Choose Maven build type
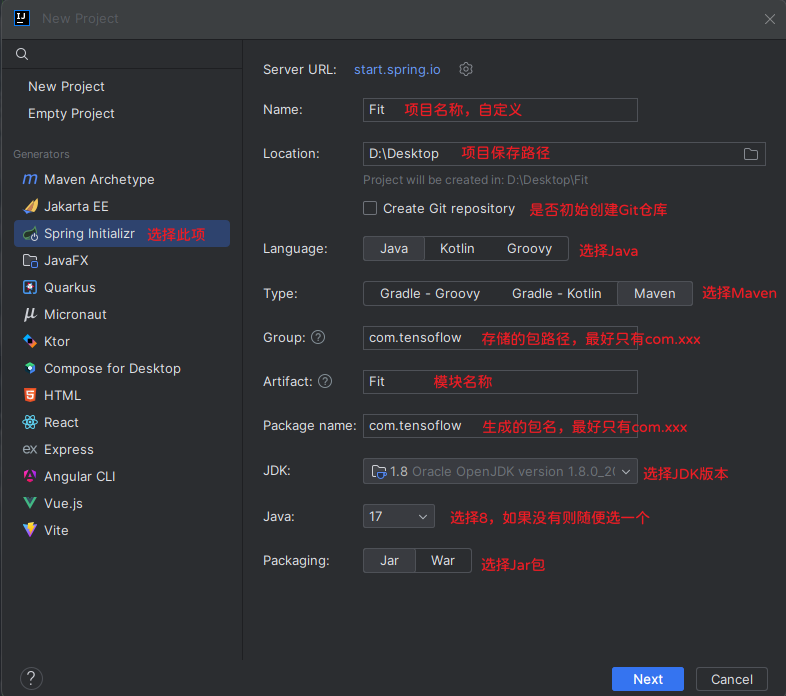Screen dimensions: 786x696 [x=655, y=293]
